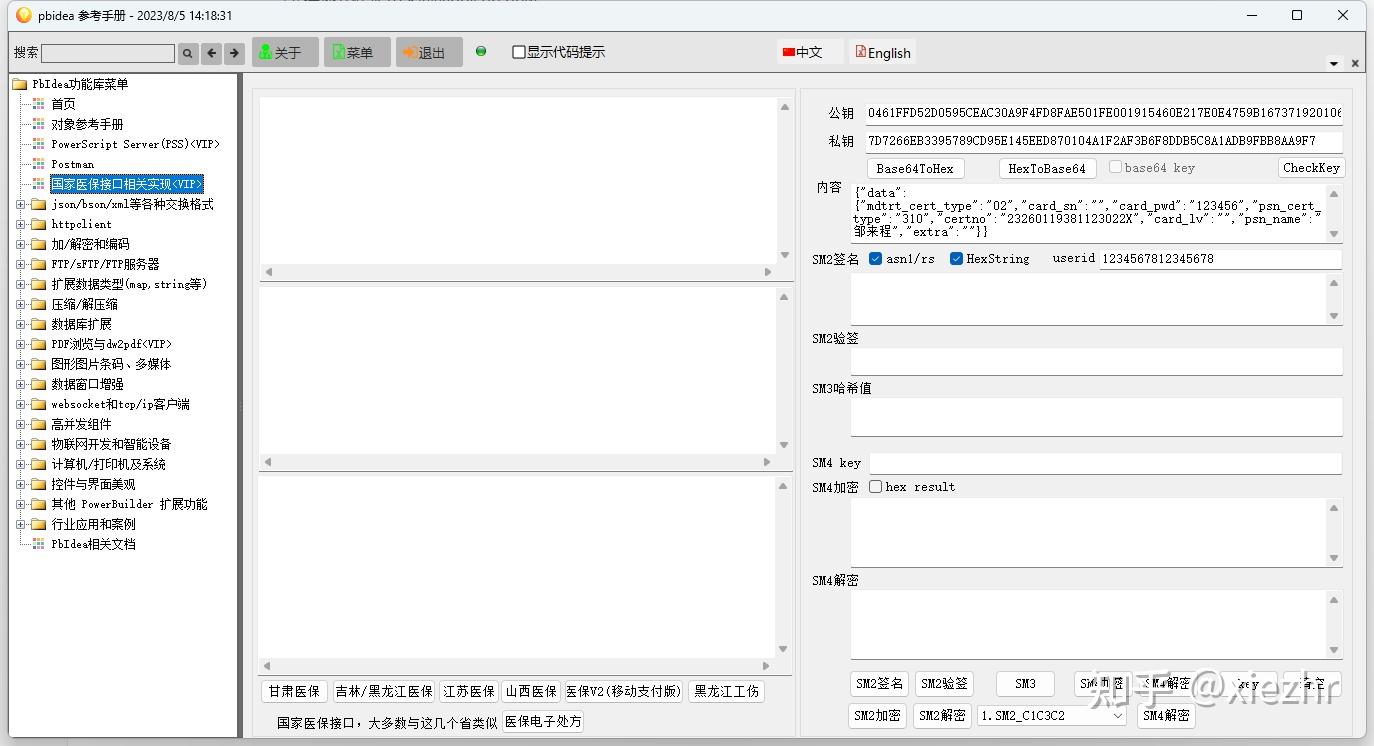Click the SM2签名 button
Image resolution: width=1374 pixels, height=746 pixels.
click(x=878, y=684)
